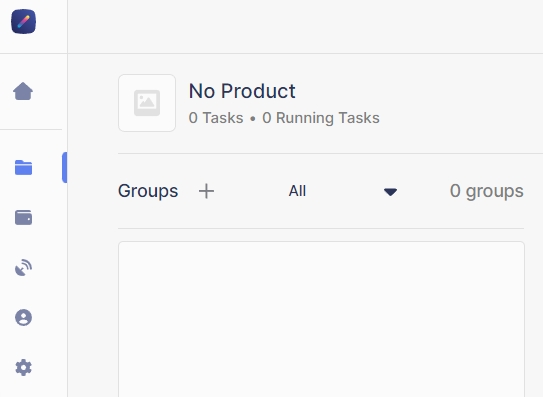Open the settings gear icon
The width and height of the screenshot is (543, 397).
click(24, 367)
